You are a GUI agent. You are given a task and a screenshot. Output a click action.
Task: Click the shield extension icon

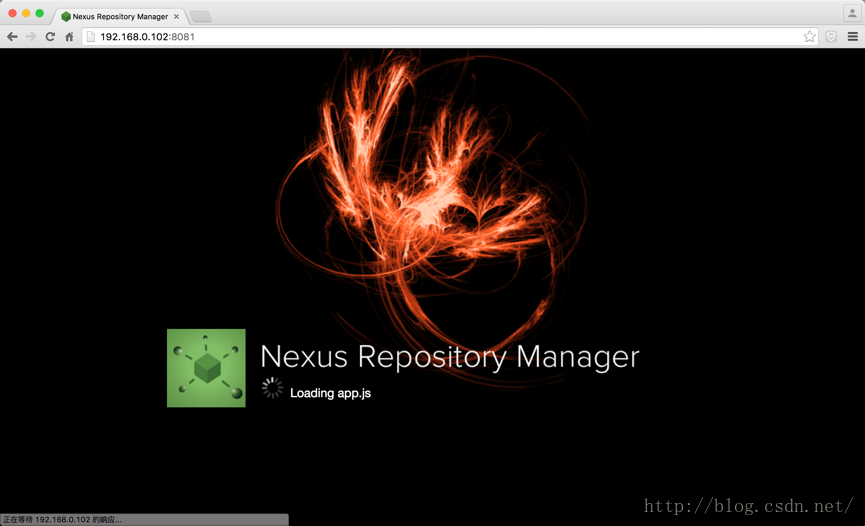[831, 36]
